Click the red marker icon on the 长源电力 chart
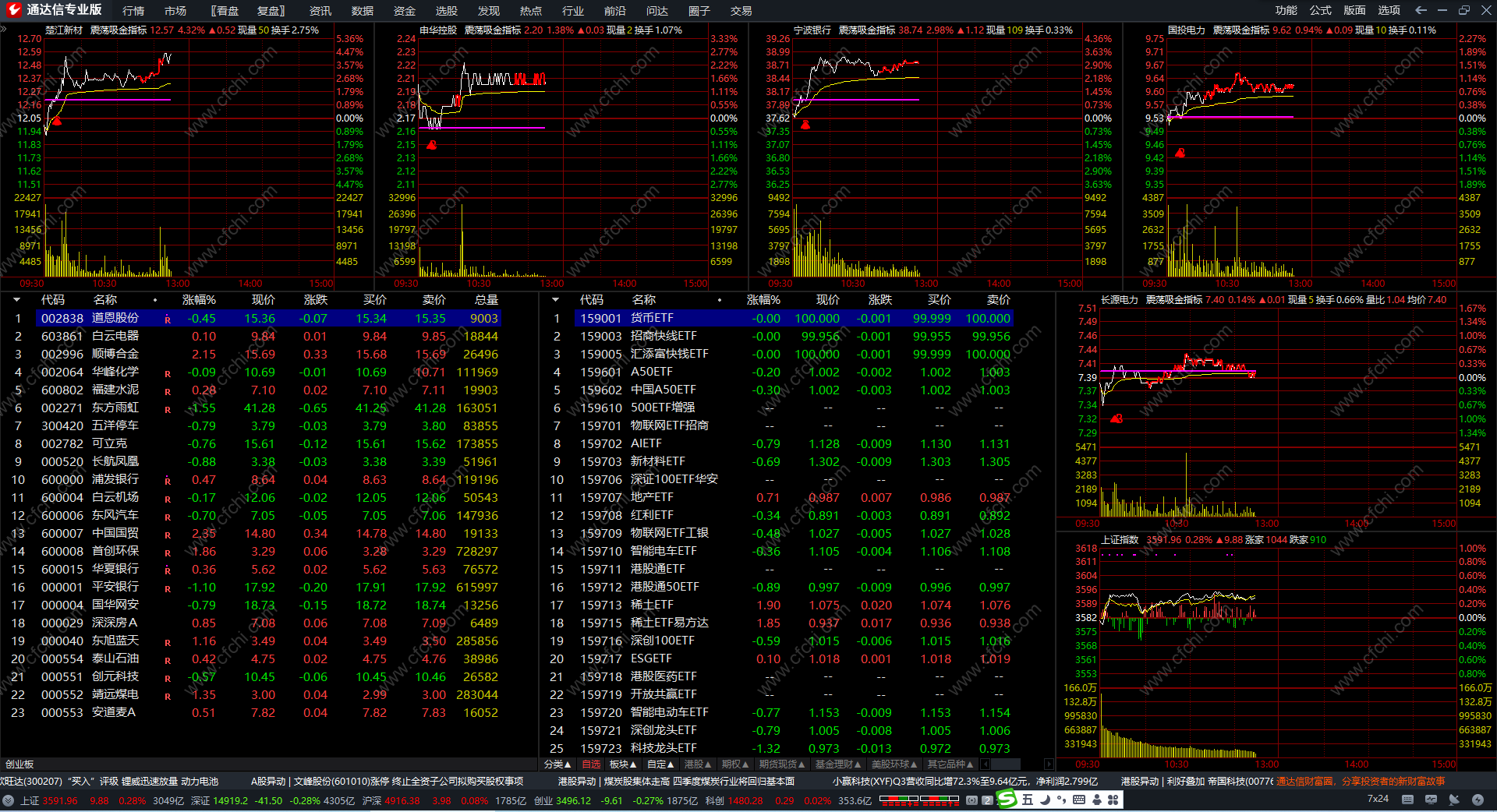 point(1117,419)
